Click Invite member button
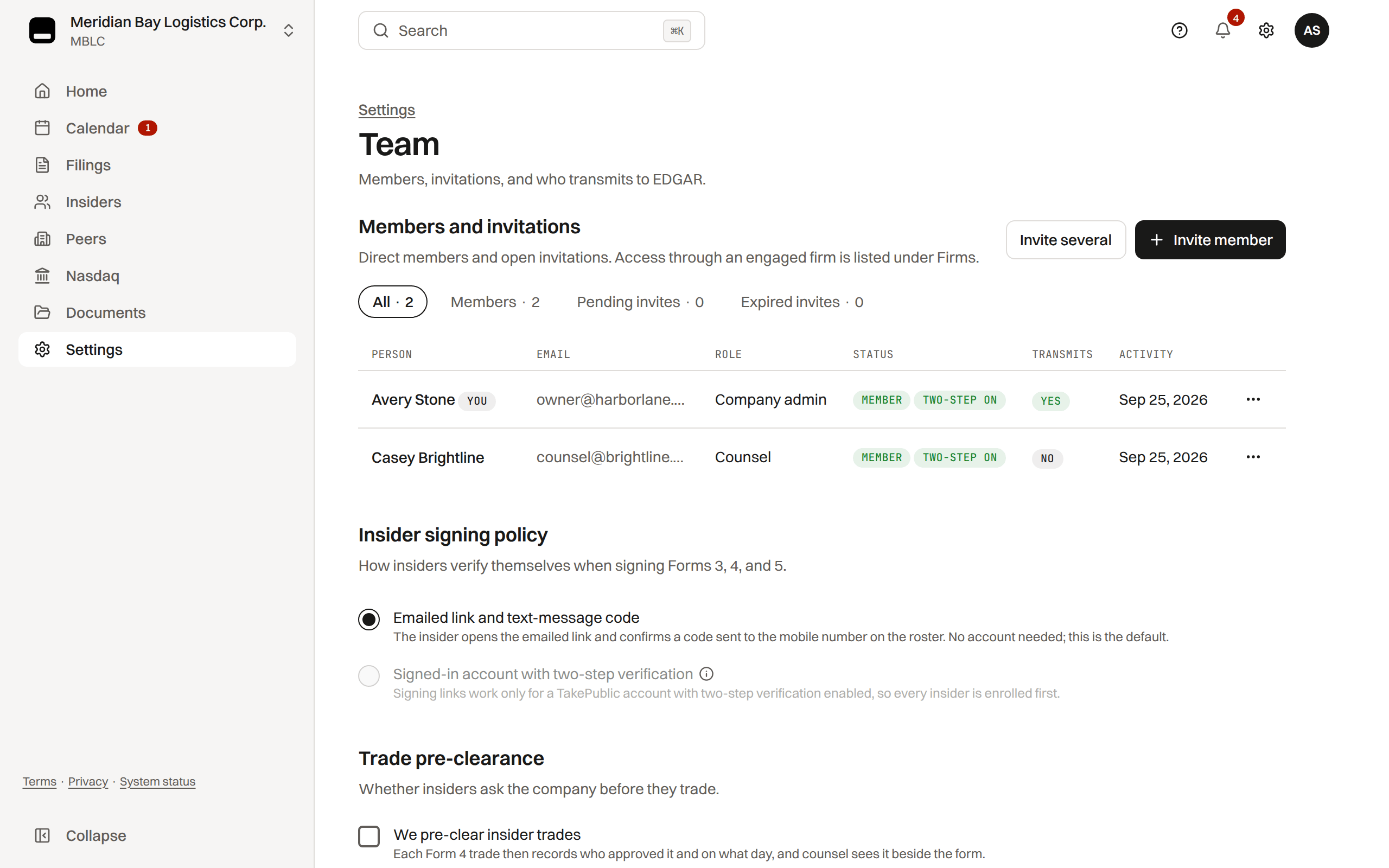The width and height of the screenshot is (1389, 868). (1210, 240)
